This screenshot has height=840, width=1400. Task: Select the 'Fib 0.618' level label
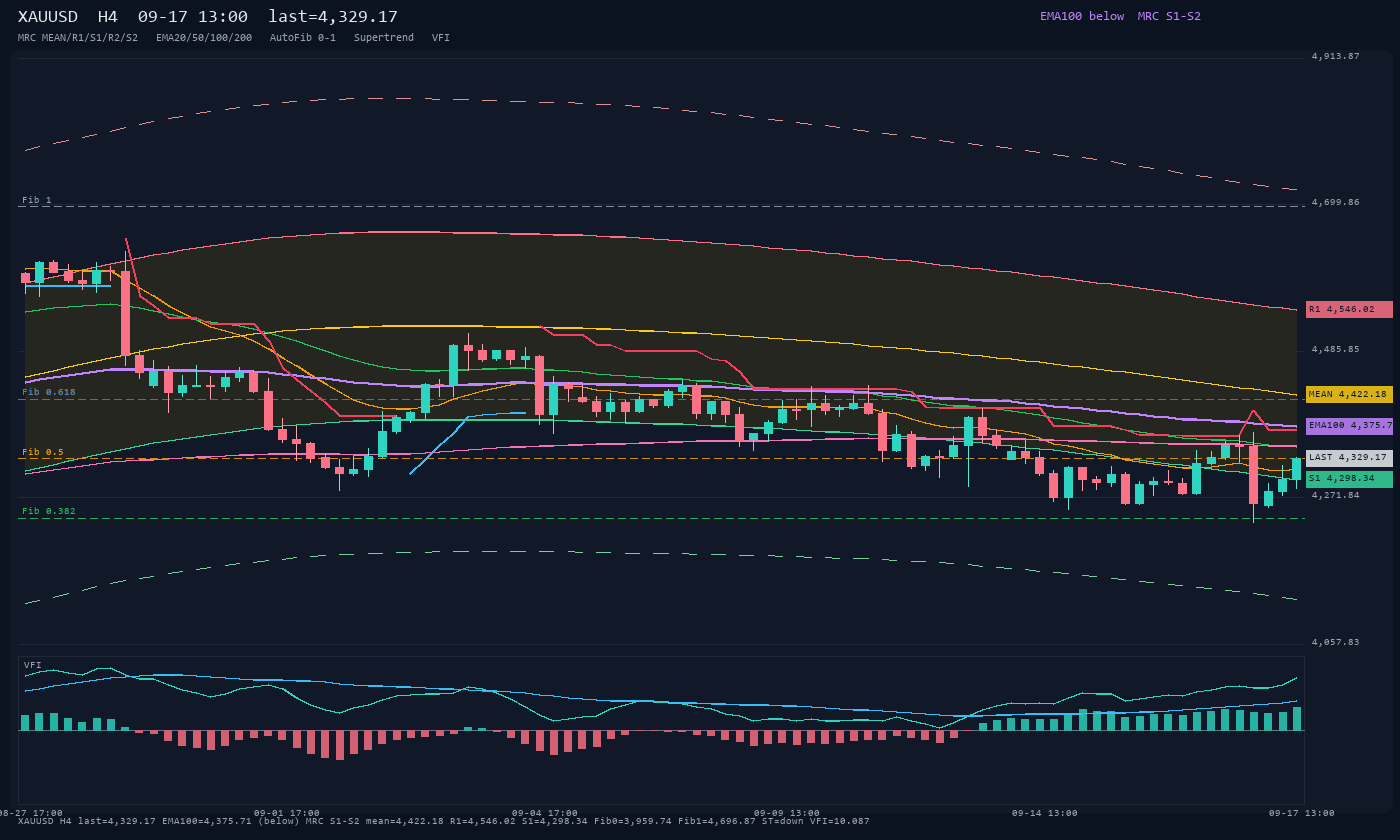(x=49, y=392)
